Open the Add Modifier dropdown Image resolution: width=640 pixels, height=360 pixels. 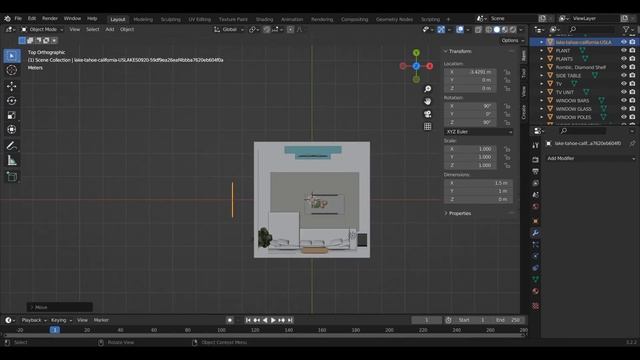591,158
